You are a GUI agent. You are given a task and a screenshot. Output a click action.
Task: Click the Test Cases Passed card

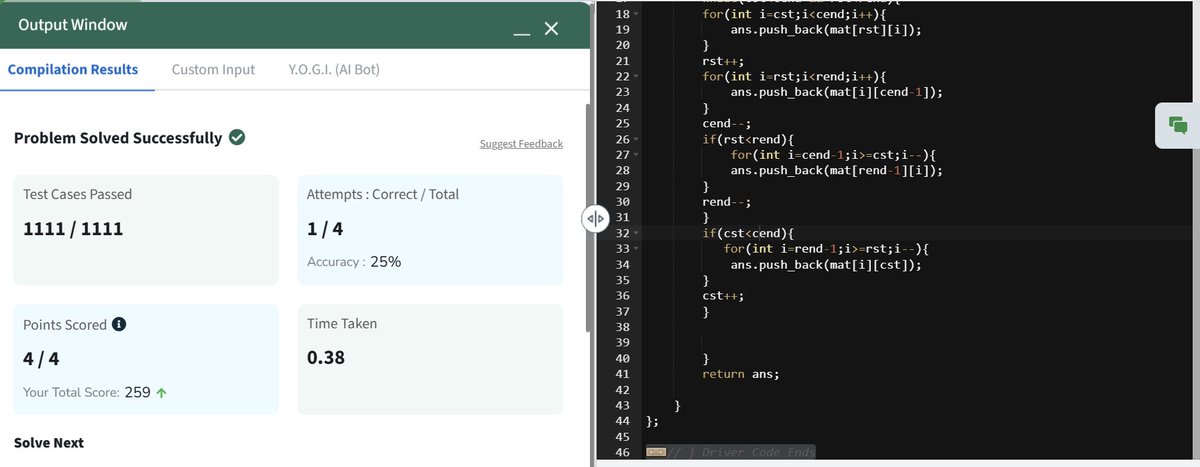(x=146, y=230)
